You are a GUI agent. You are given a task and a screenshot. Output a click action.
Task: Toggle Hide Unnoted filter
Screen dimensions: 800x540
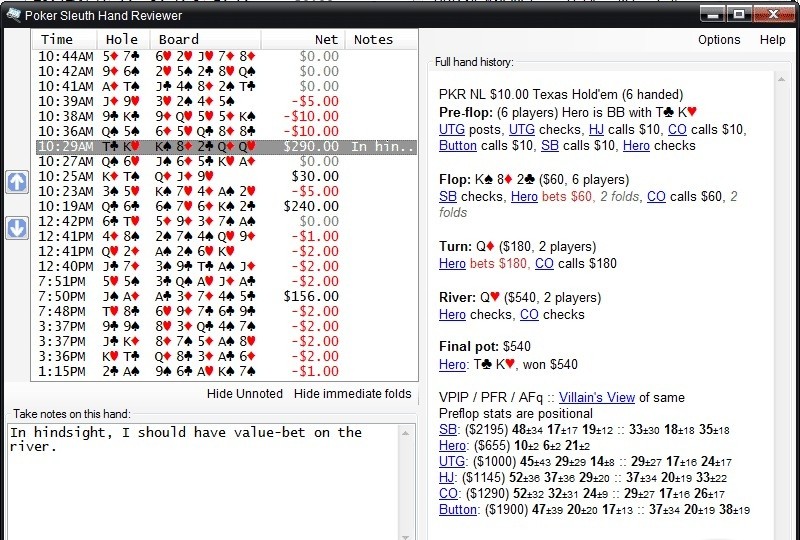[x=245, y=394]
